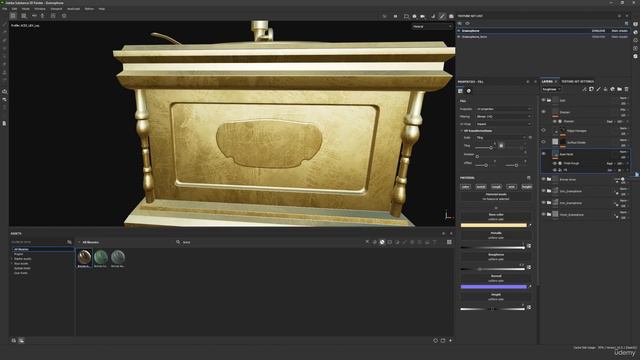Switch Assets panel to grid view icon
Screen dimensions: 640x360
(x=449, y=242)
